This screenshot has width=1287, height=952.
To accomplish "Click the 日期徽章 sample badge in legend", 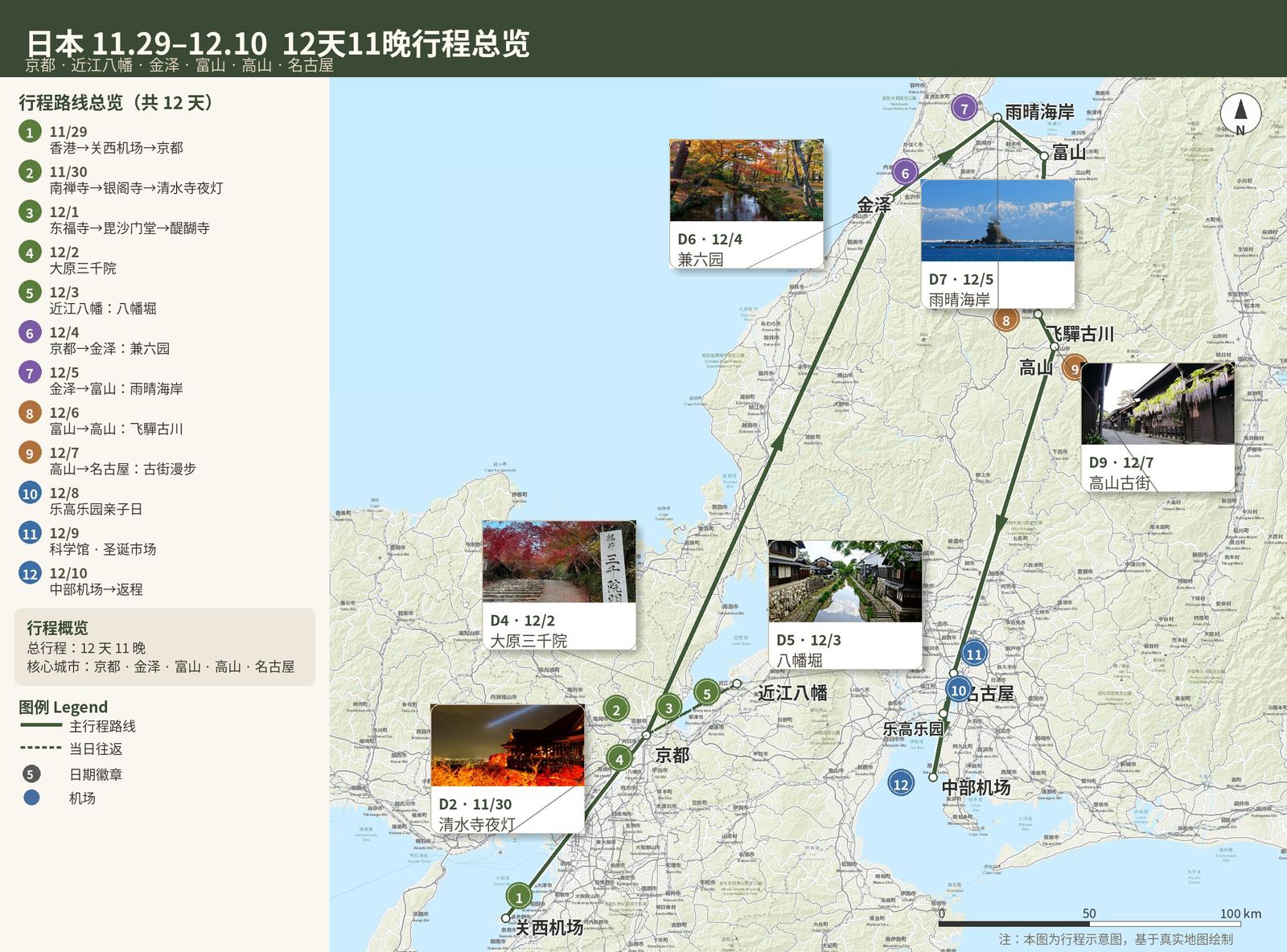I will click(31, 774).
